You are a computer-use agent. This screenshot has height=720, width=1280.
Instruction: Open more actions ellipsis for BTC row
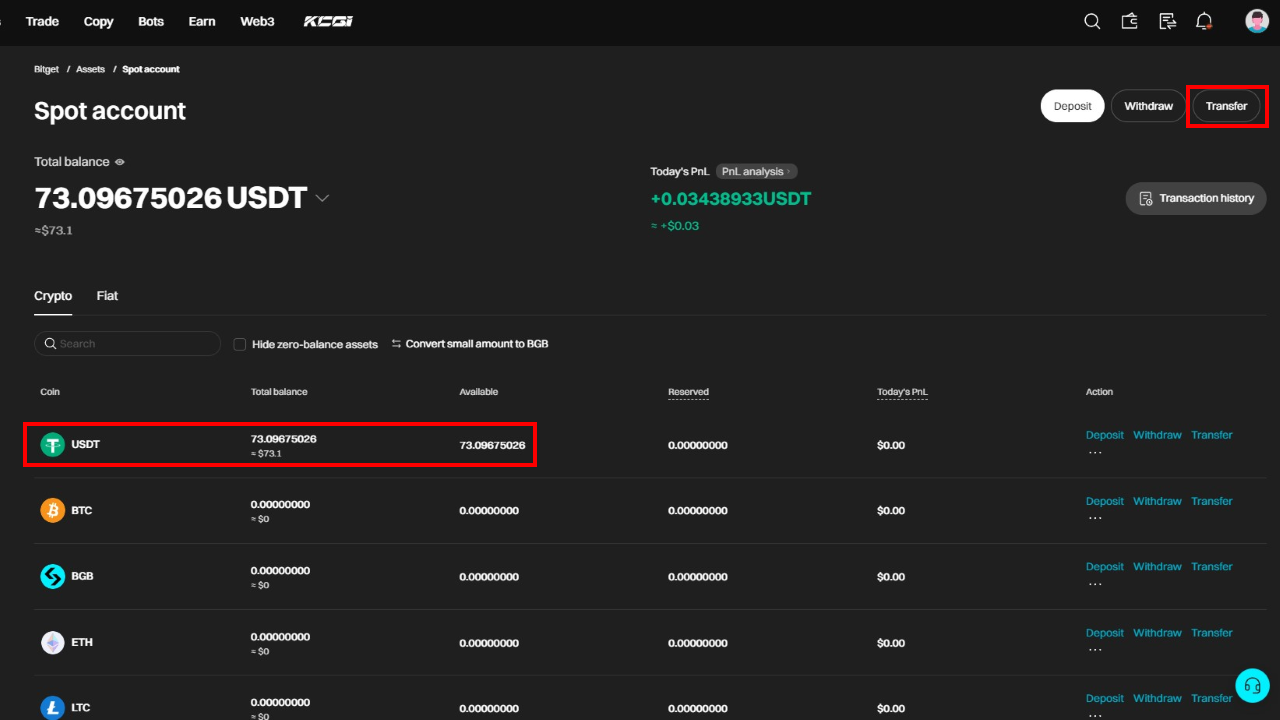click(1095, 518)
